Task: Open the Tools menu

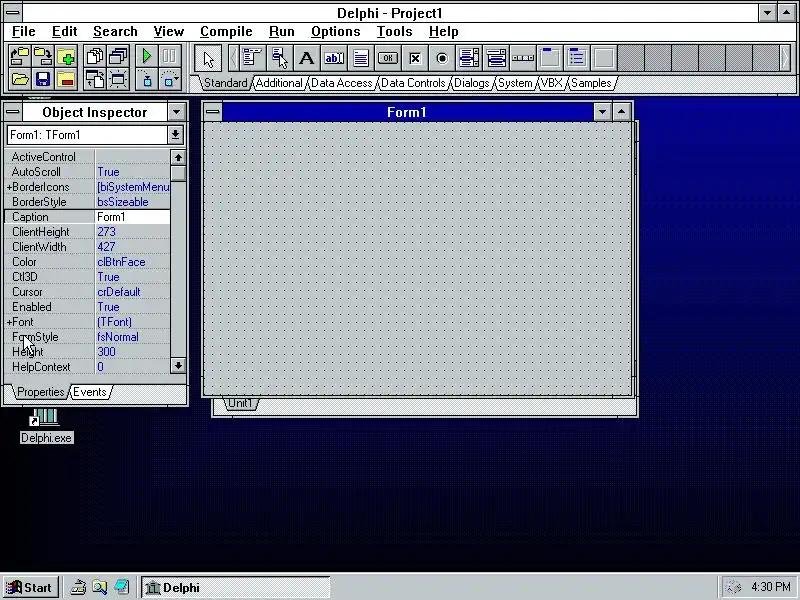Action: [x=394, y=32]
